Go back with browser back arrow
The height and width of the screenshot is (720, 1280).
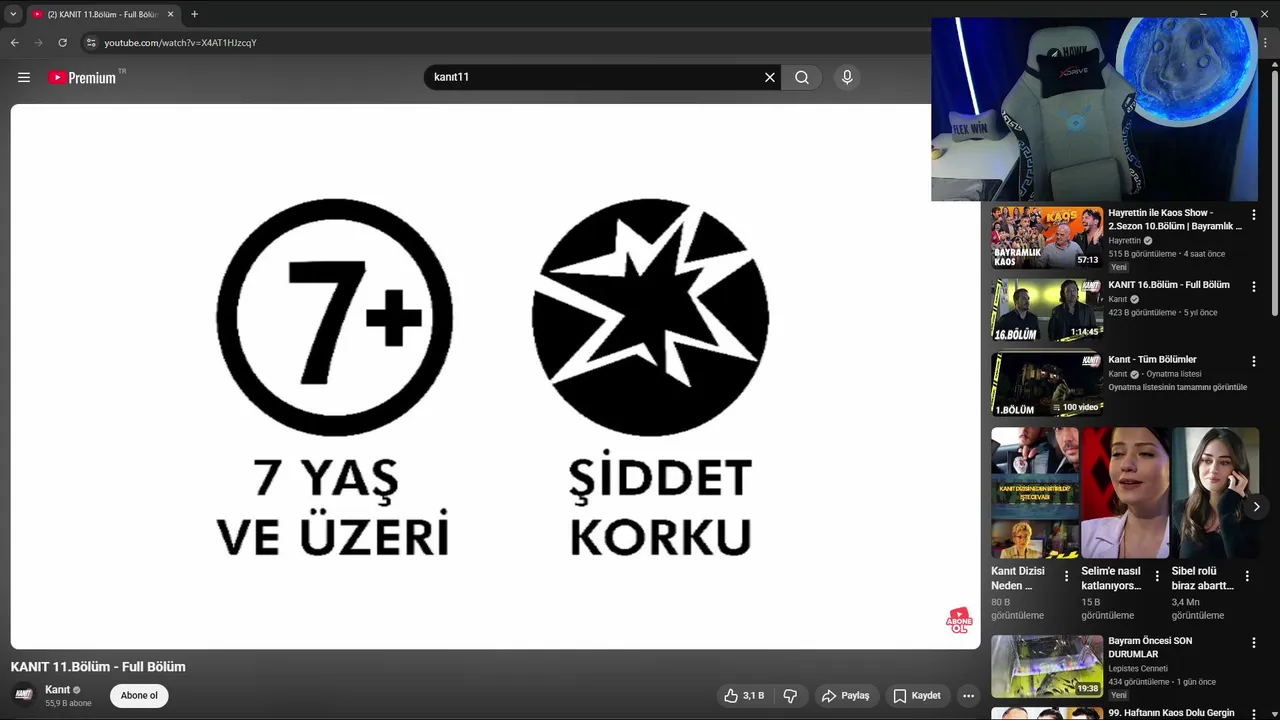click(x=14, y=43)
